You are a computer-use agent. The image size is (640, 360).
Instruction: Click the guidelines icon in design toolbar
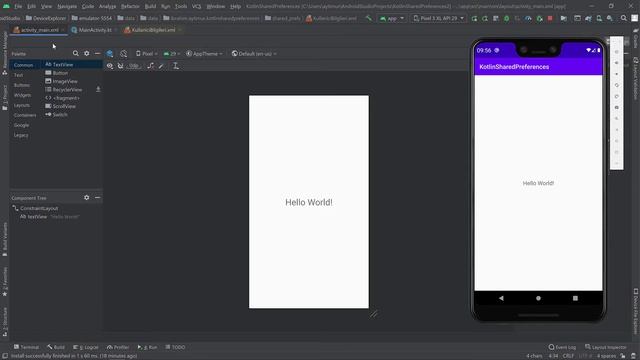[x=176, y=66]
